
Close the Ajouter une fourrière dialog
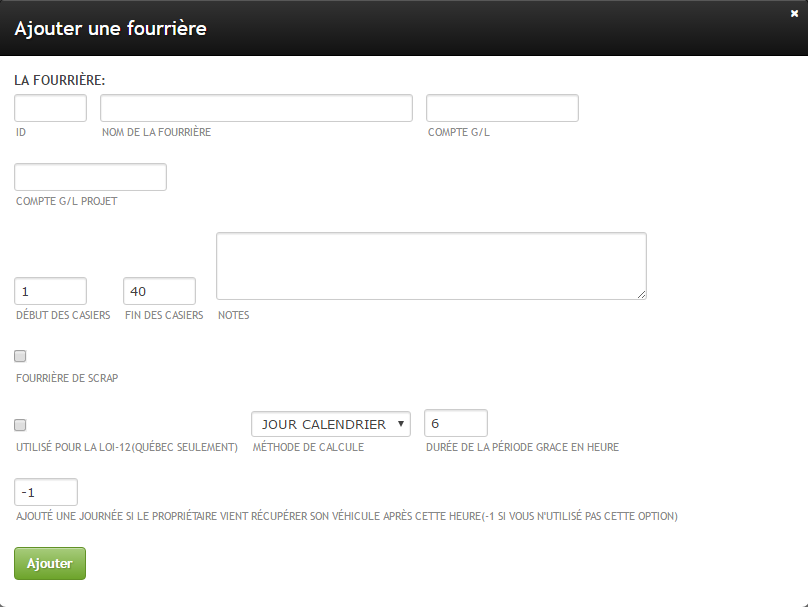click(x=794, y=13)
